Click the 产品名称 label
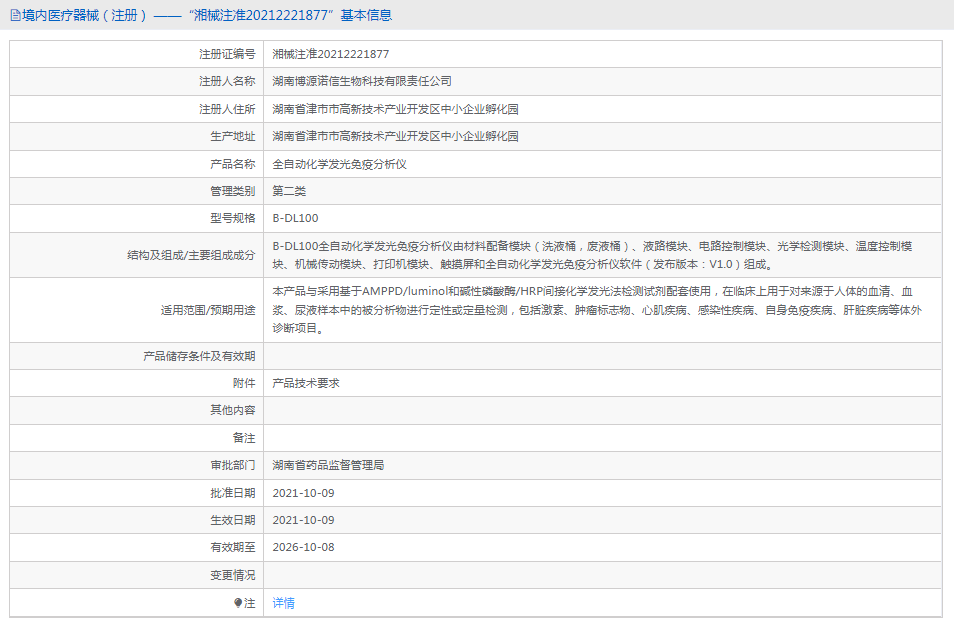Image resolution: width=954 pixels, height=626 pixels. [x=232, y=164]
